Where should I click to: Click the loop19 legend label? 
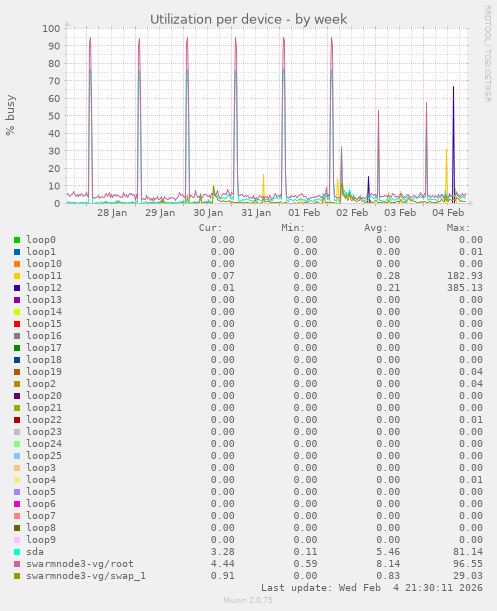[44, 372]
